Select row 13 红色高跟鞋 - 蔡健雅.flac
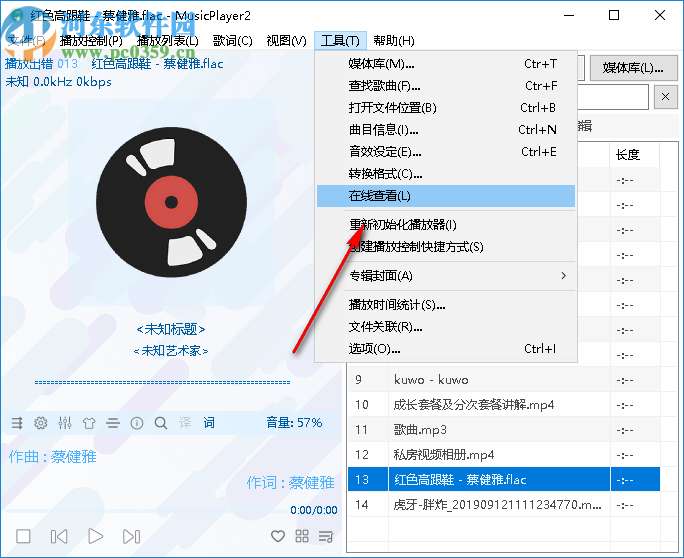 click(504, 479)
